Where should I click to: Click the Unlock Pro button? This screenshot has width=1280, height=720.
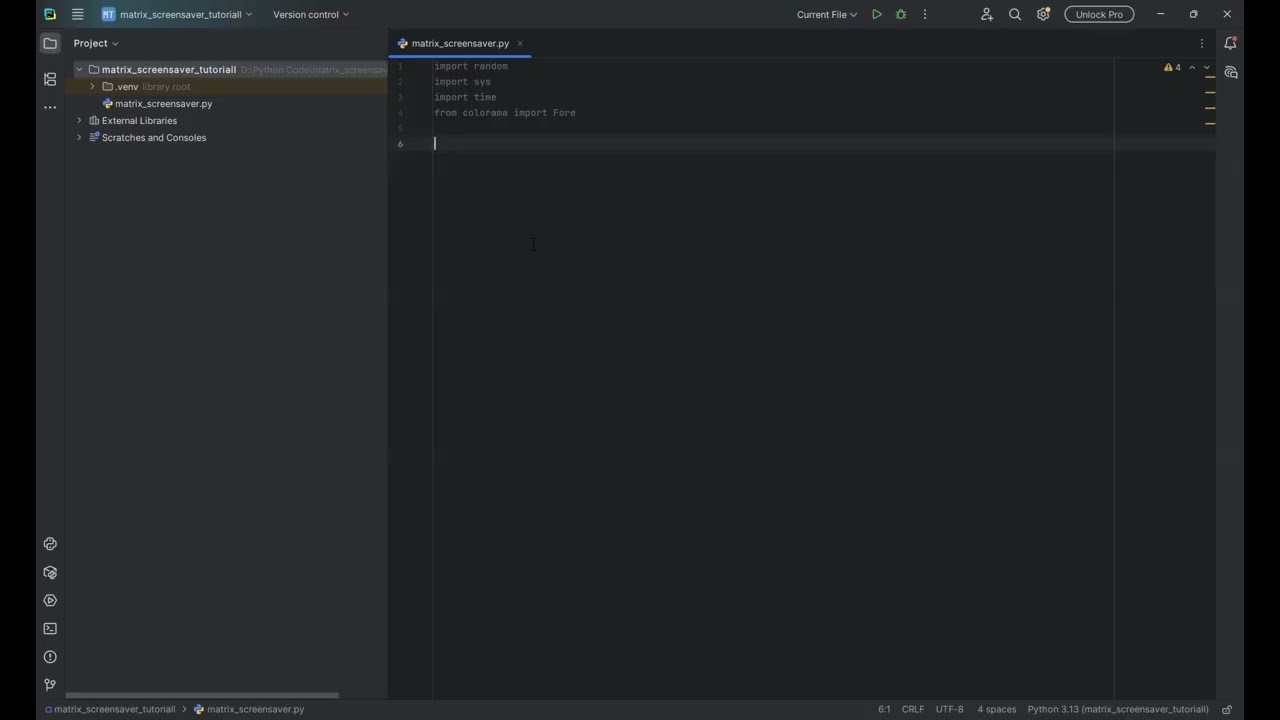point(1099,14)
